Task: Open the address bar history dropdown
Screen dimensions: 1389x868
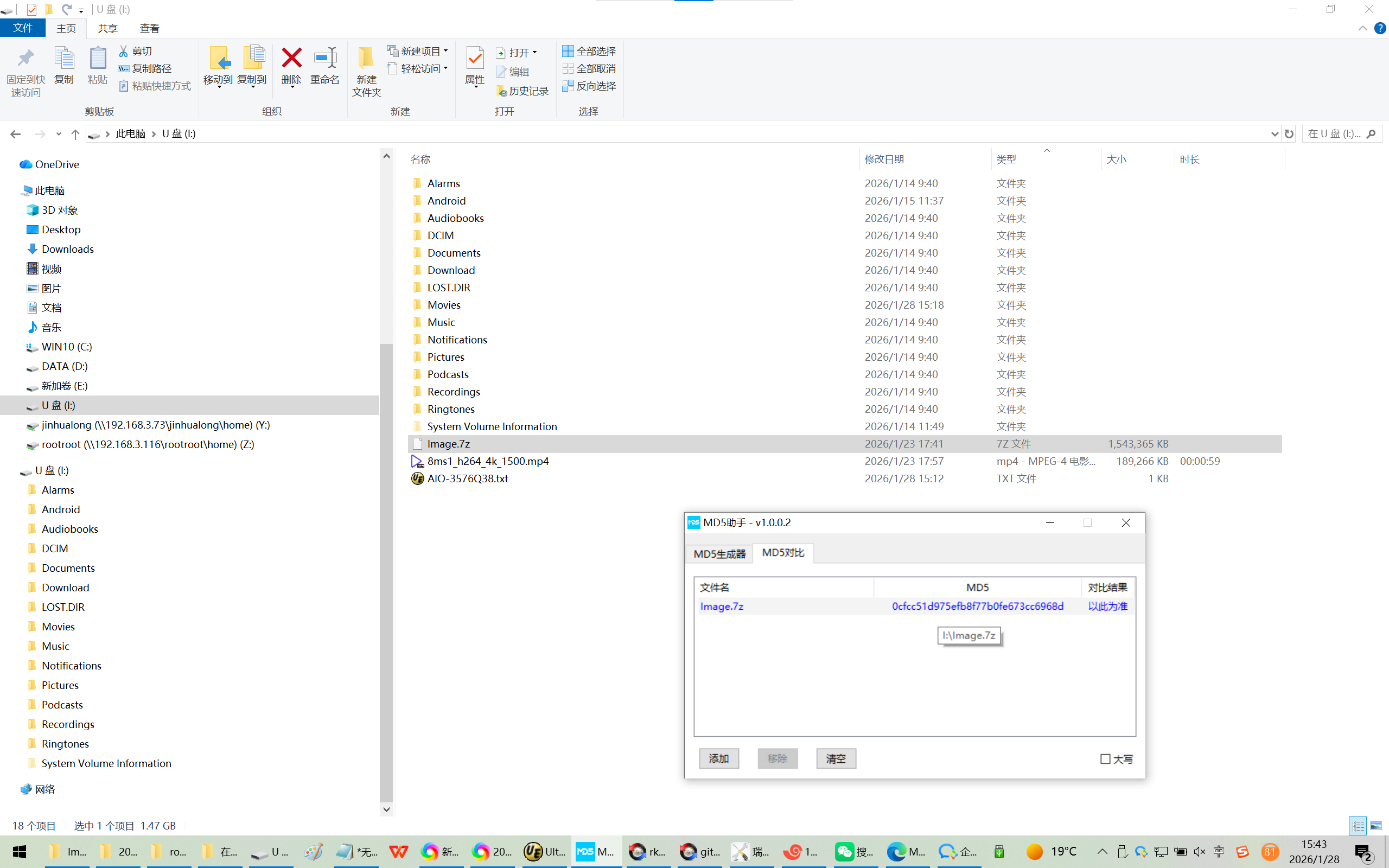Action: pos(1274,134)
